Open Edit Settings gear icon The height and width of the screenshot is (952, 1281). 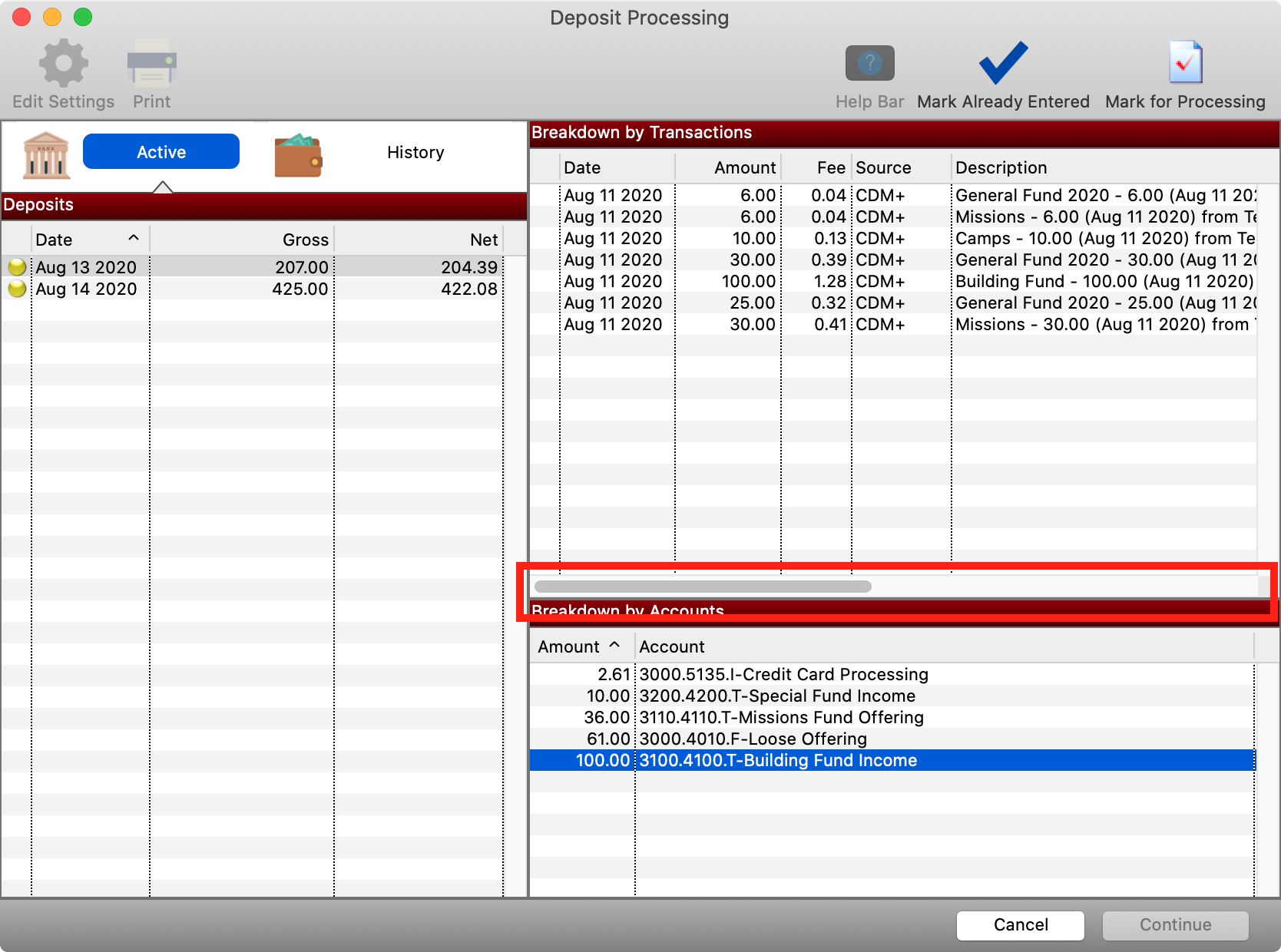(x=63, y=64)
